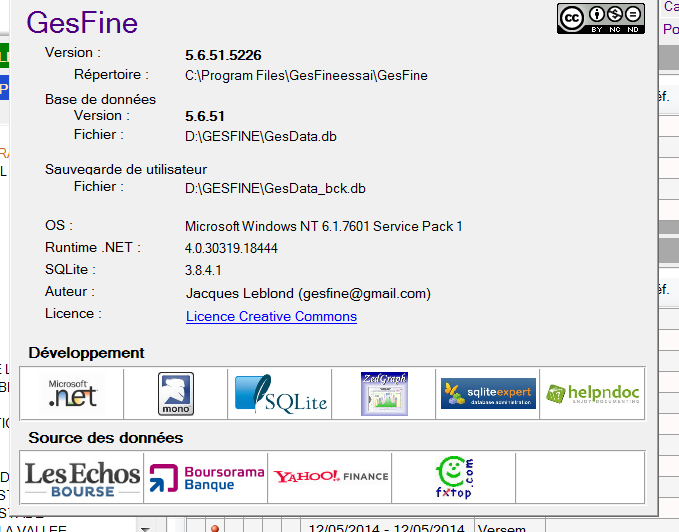This screenshot has width=679, height=532.
Task: Click the Mono logo icon
Action: tap(176, 394)
